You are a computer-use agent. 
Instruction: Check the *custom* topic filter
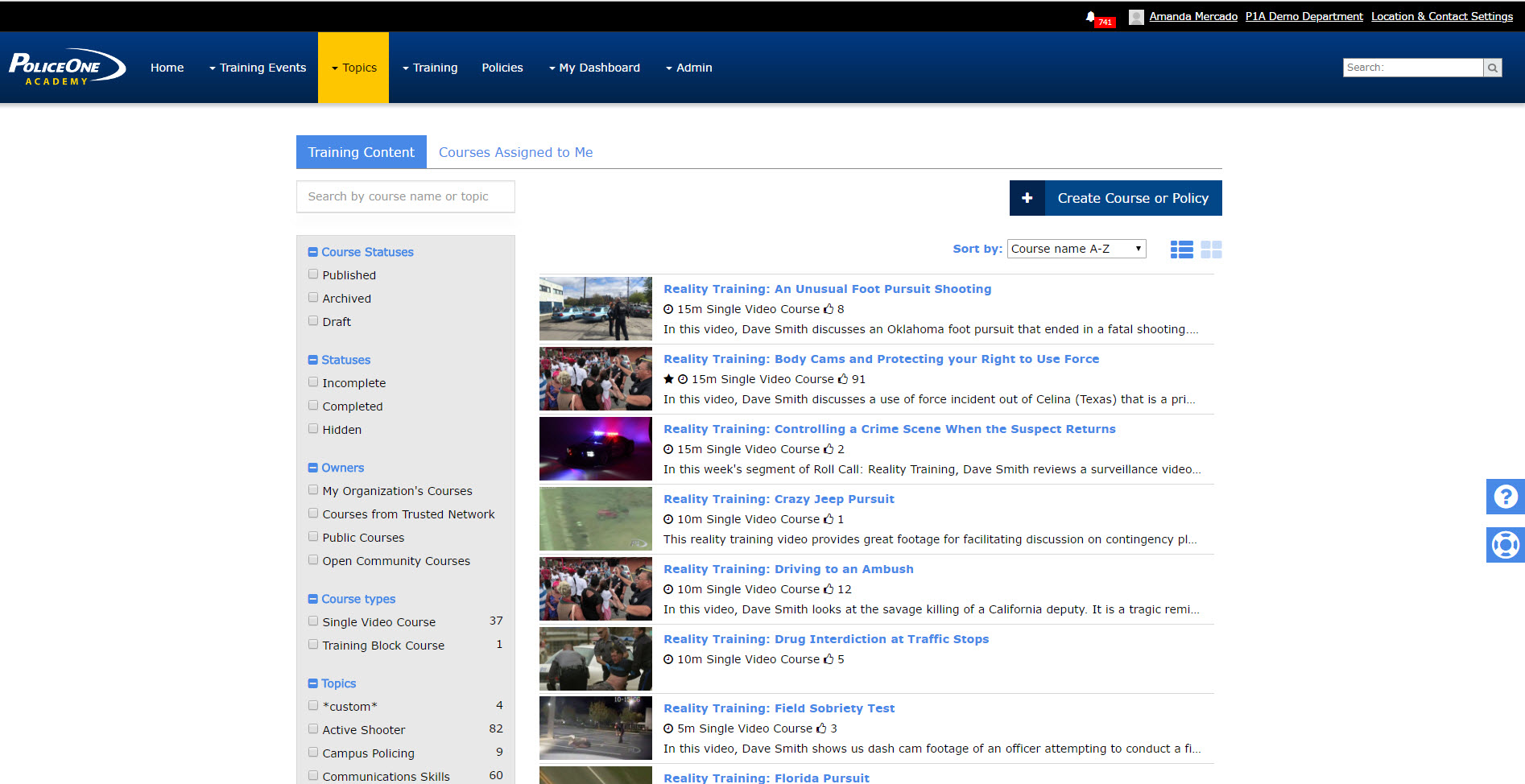tap(313, 706)
